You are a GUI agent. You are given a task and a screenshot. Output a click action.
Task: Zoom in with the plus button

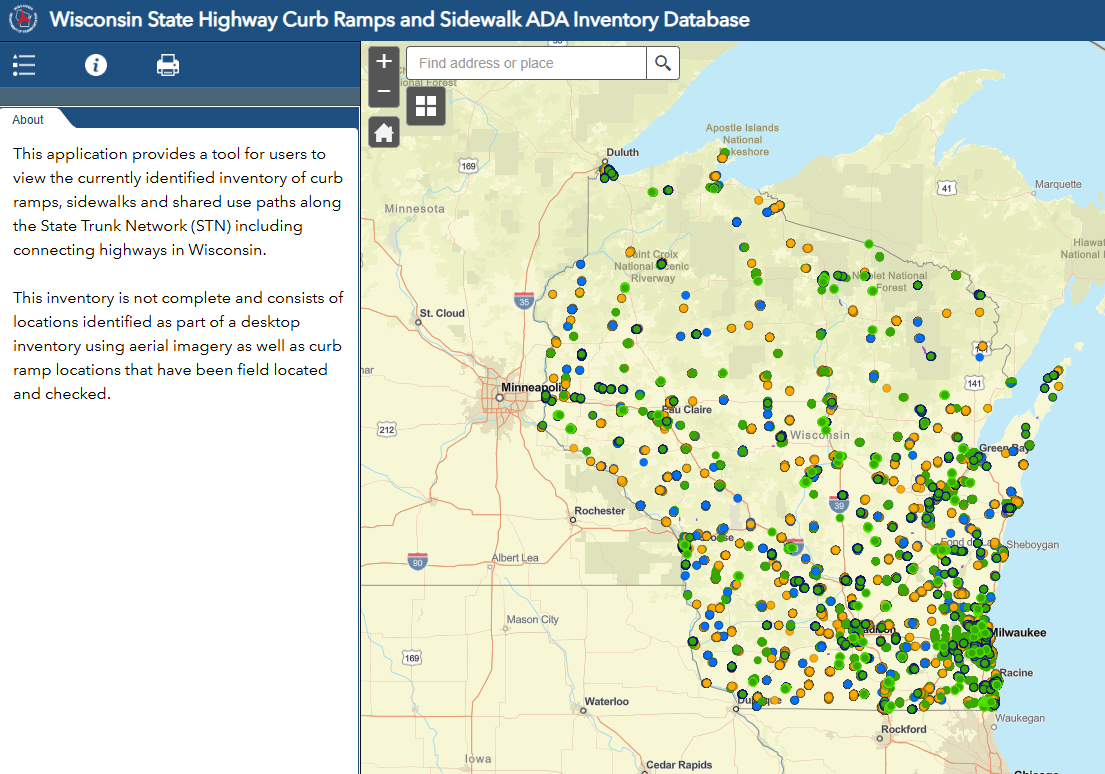[x=384, y=61]
